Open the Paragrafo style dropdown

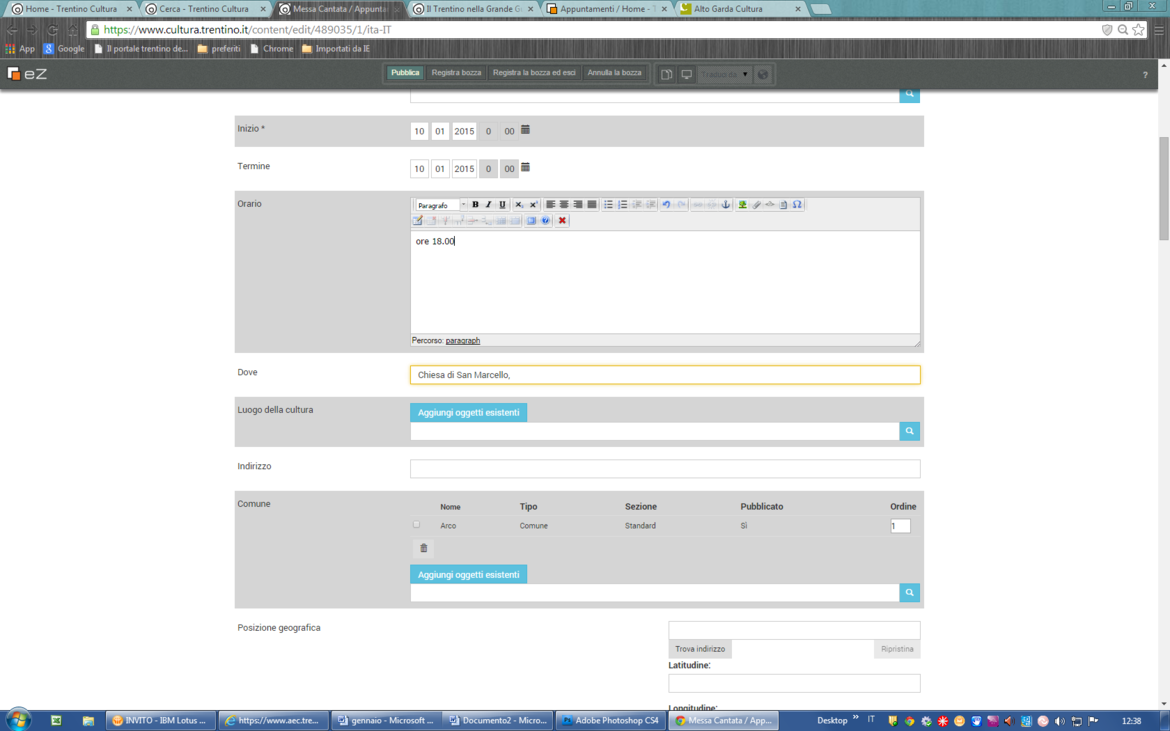point(441,205)
